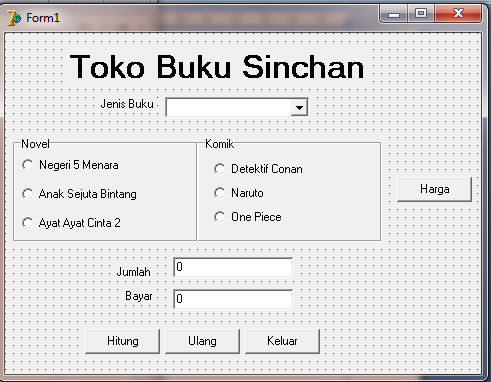Select the Komik group box caption
Screen dimensions: 491x382
tap(219, 144)
